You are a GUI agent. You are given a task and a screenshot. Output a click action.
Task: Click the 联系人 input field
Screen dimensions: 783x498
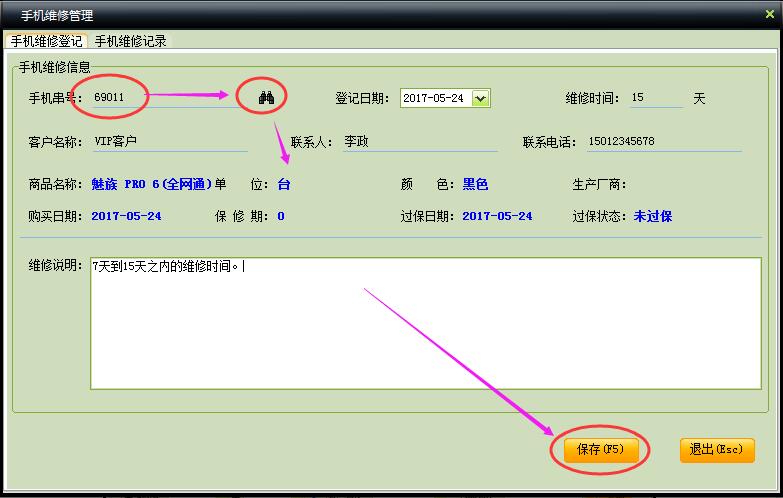click(x=420, y=142)
